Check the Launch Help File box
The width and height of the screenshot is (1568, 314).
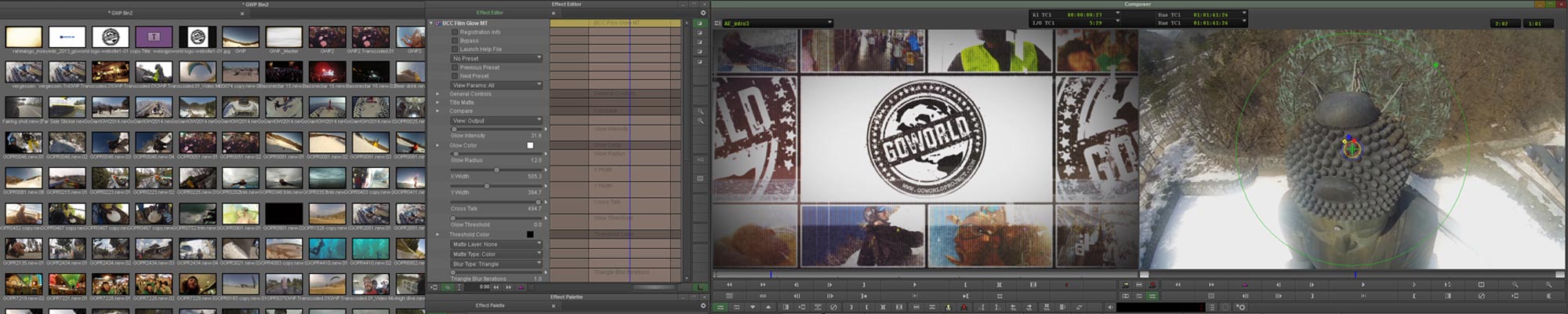(x=455, y=49)
